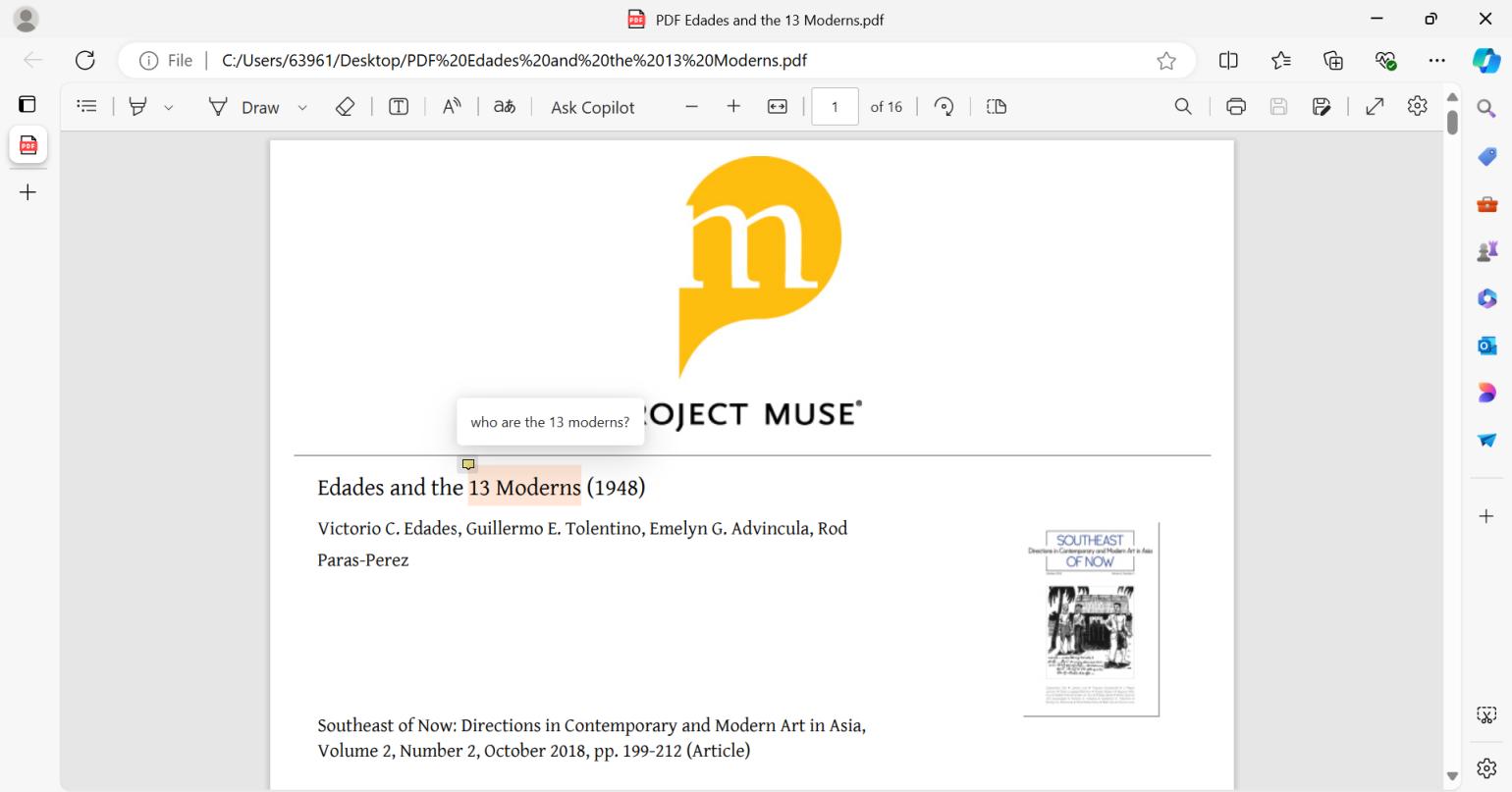Open a new tab with plus
The image size is (1512, 792).
[27, 191]
